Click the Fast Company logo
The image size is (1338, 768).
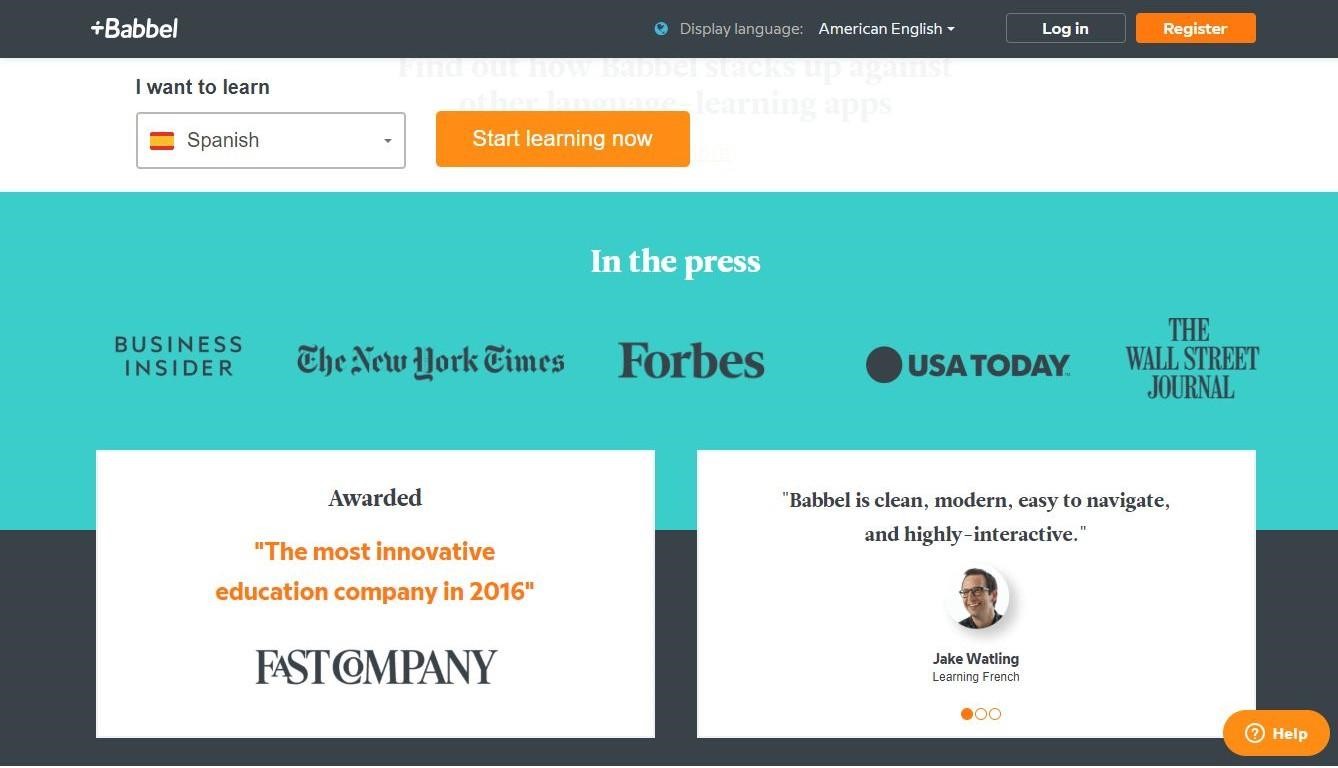(x=376, y=667)
